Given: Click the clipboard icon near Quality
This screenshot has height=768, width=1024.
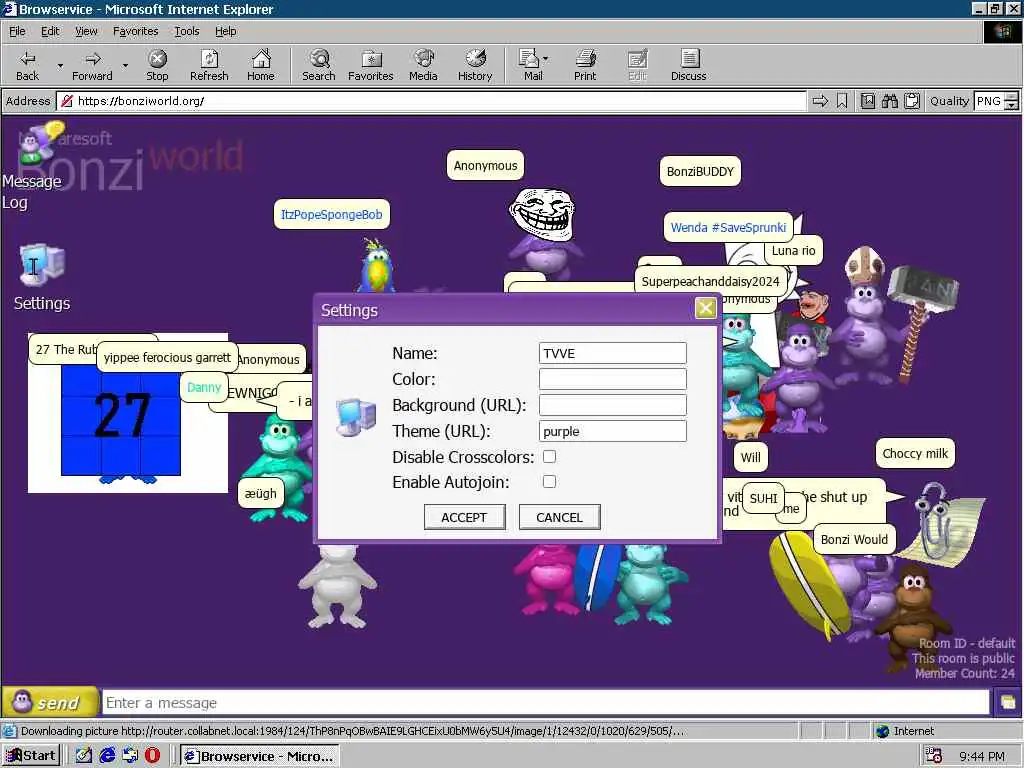Looking at the screenshot, I should 912,101.
